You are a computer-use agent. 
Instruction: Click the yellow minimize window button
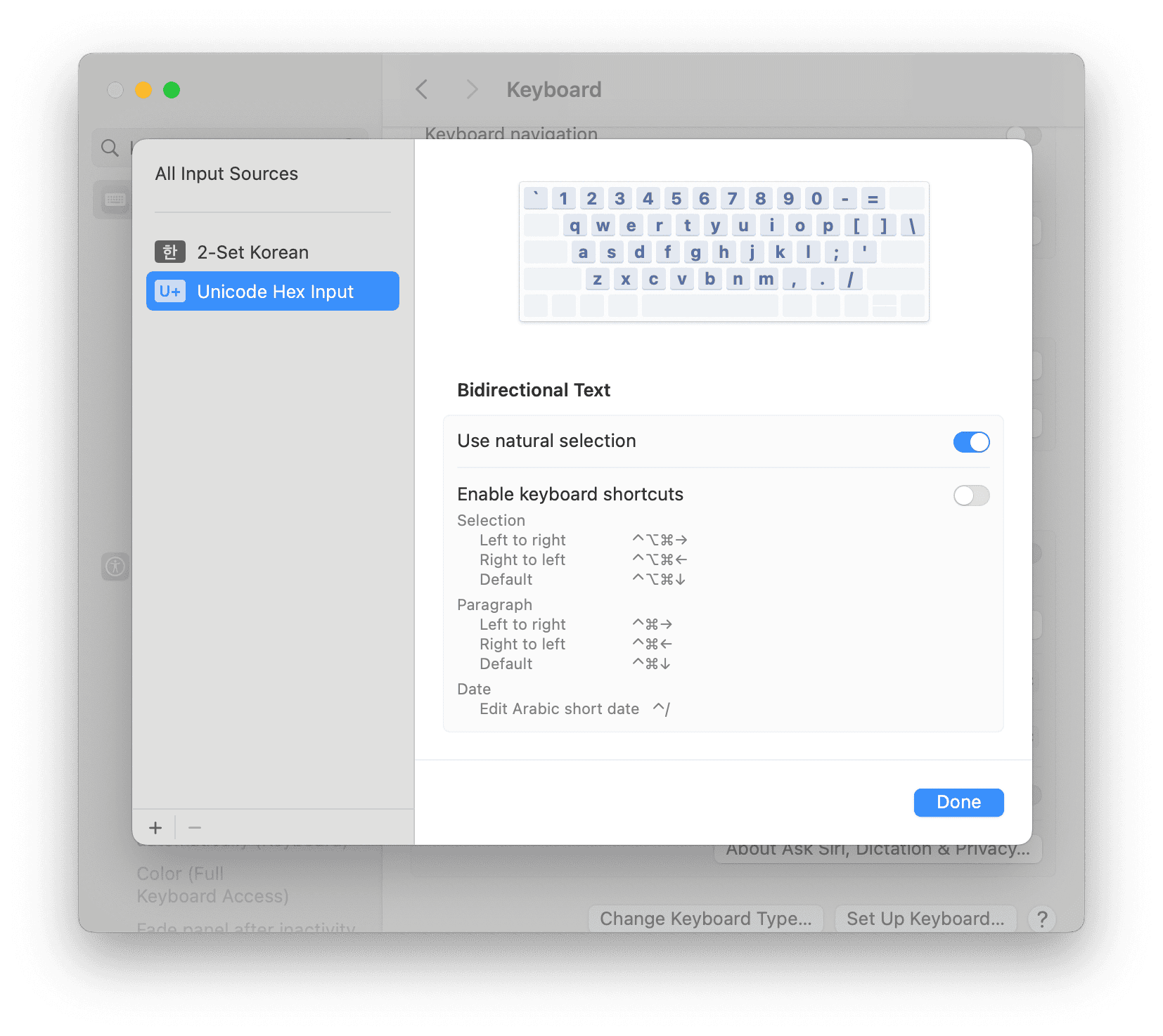click(x=143, y=90)
